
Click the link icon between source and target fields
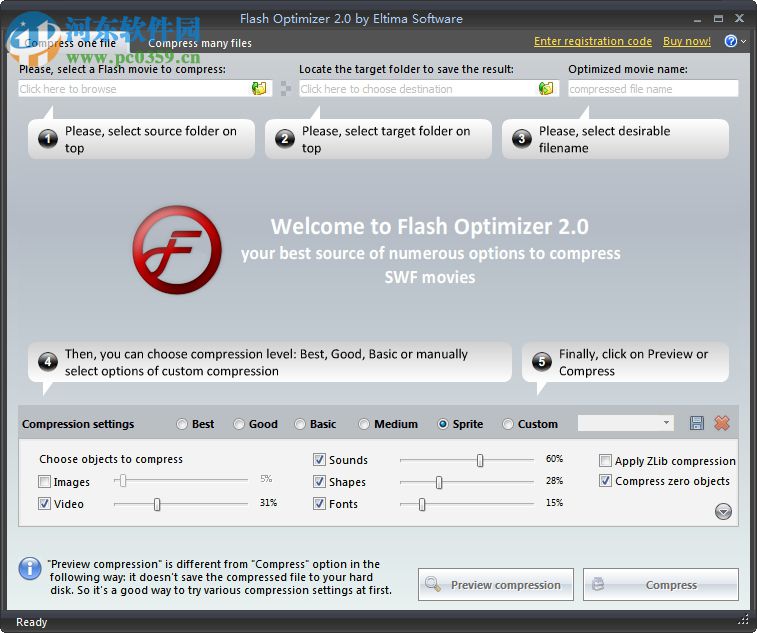point(286,88)
